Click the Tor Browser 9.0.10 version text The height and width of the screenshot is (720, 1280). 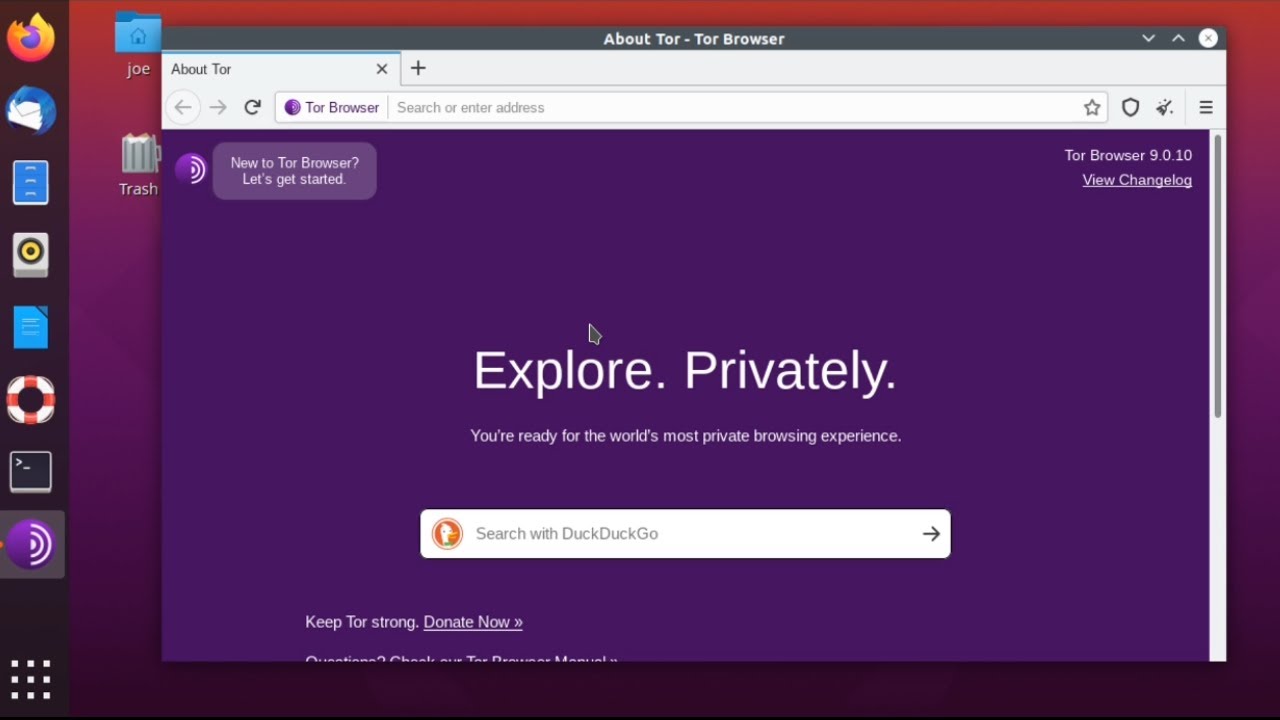click(1128, 155)
